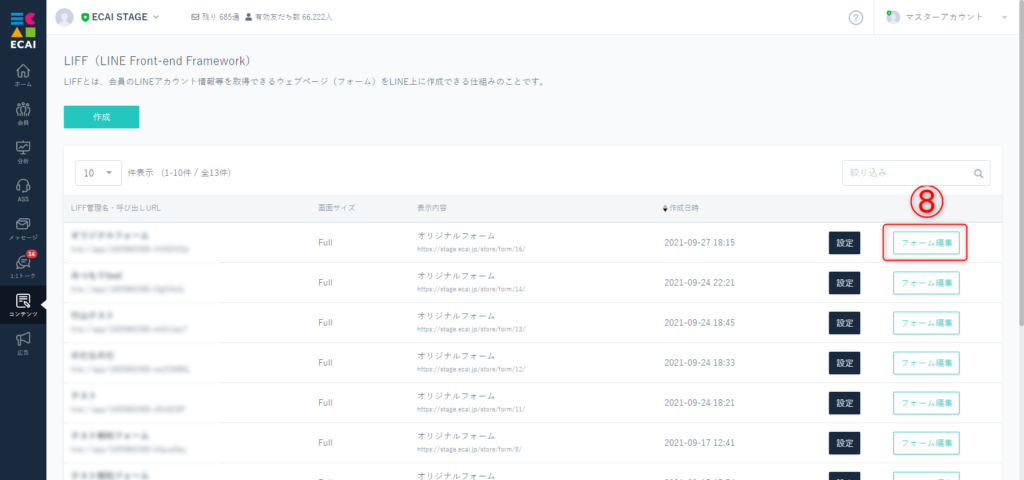Click the date 2021-09-24 18:45
Screen dimensions: 1024x480
[699, 323]
